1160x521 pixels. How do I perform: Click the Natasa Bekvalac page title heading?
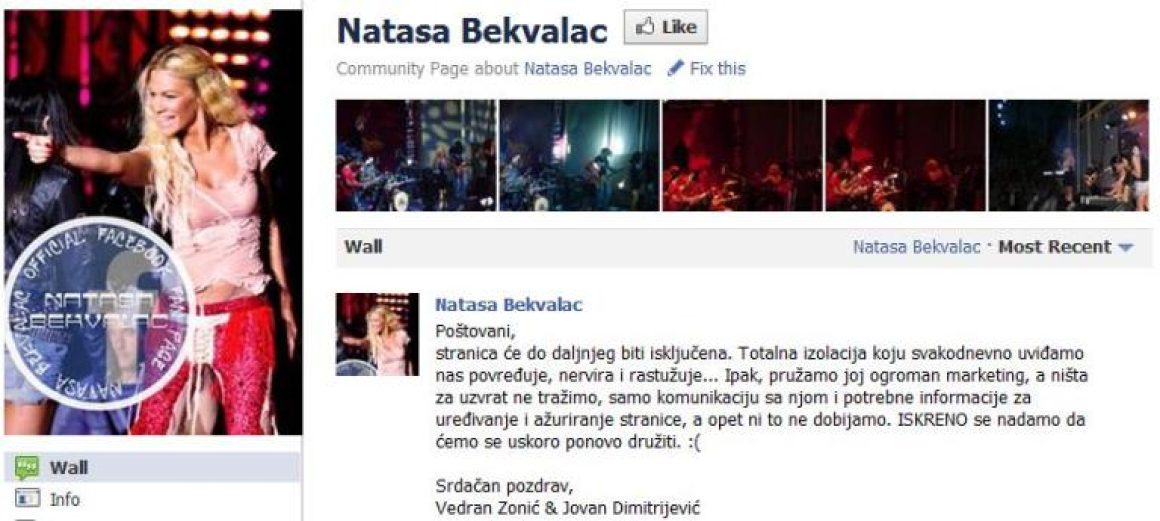pos(473,30)
